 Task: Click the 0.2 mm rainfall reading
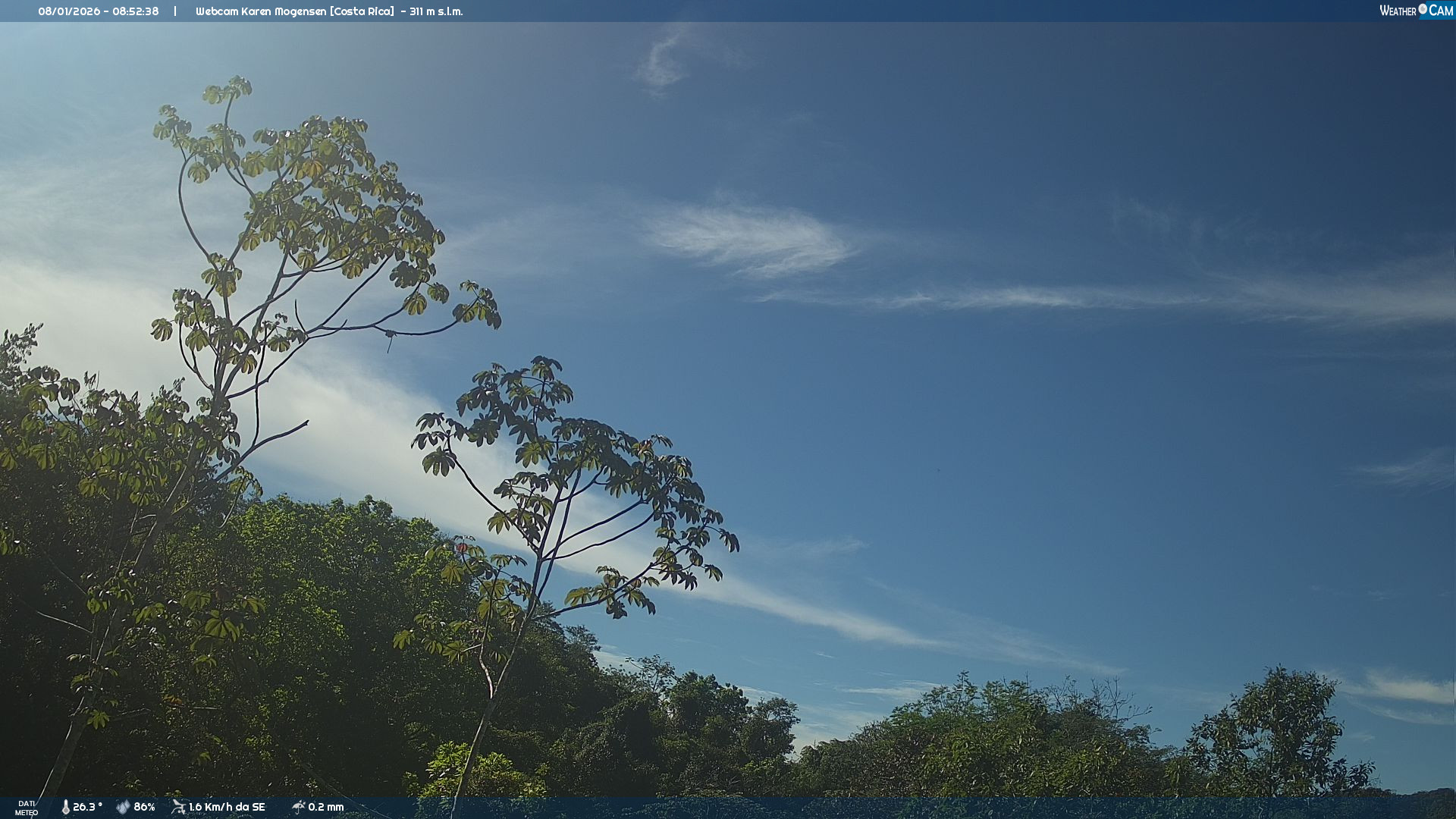[x=326, y=807]
